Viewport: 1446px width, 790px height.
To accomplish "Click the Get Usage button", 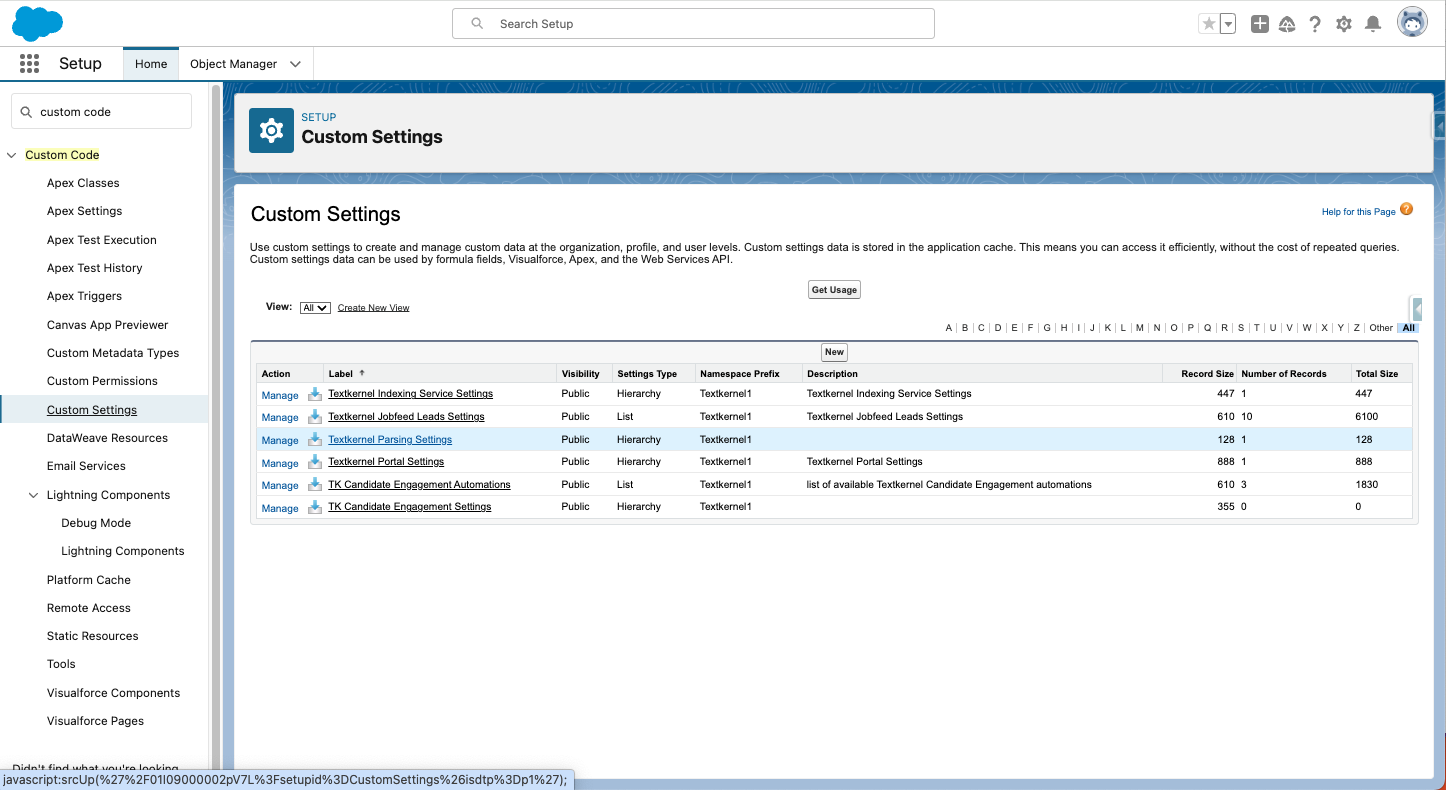I will pyautogui.click(x=834, y=290).
